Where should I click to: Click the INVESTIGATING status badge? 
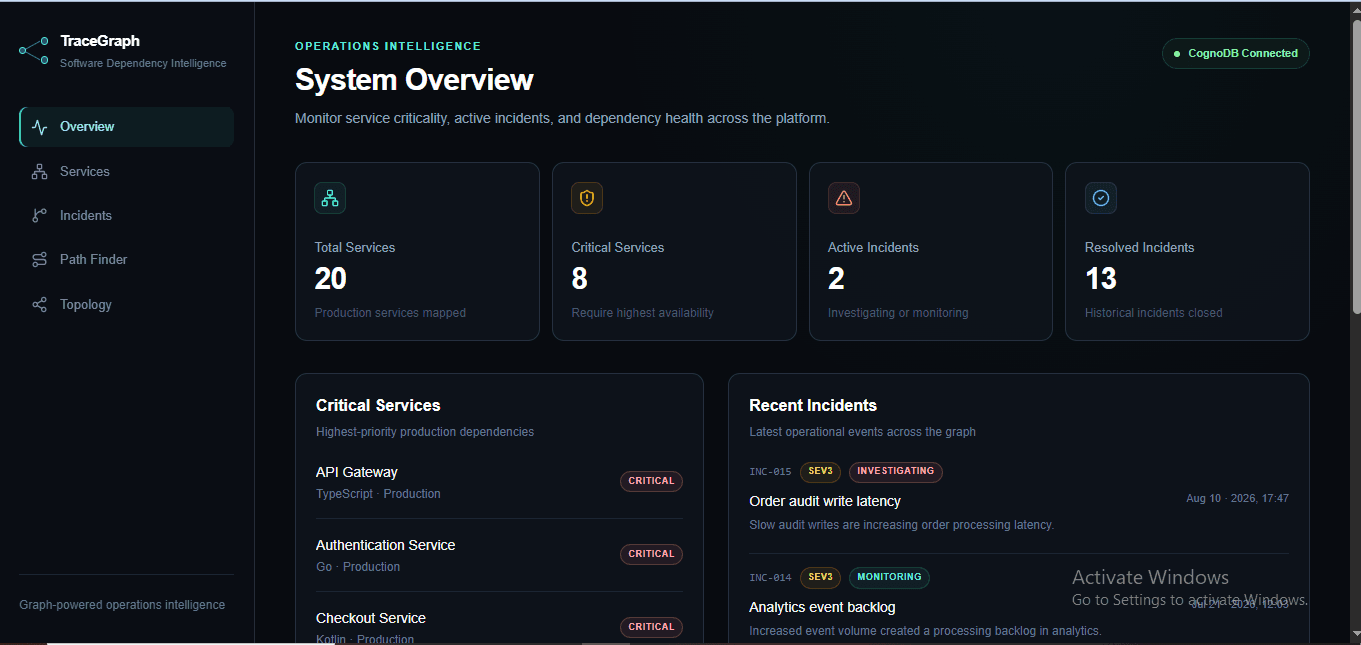click(x=896, y=471)
